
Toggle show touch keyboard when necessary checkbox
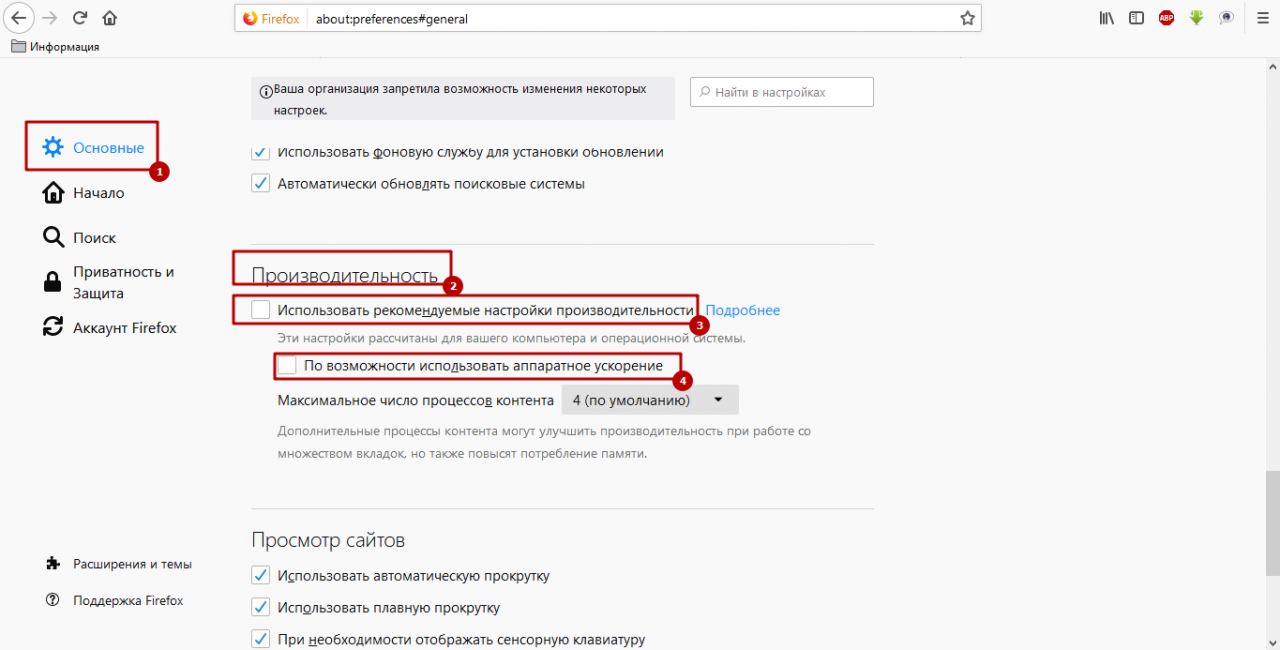click(260, 639)
